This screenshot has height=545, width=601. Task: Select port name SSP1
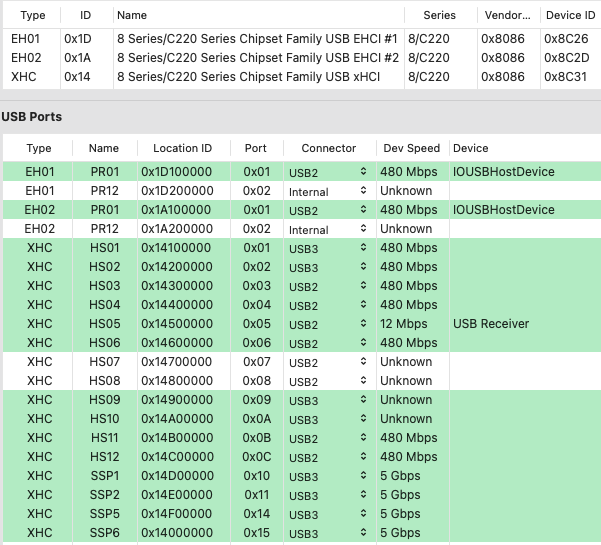[105, 476]
